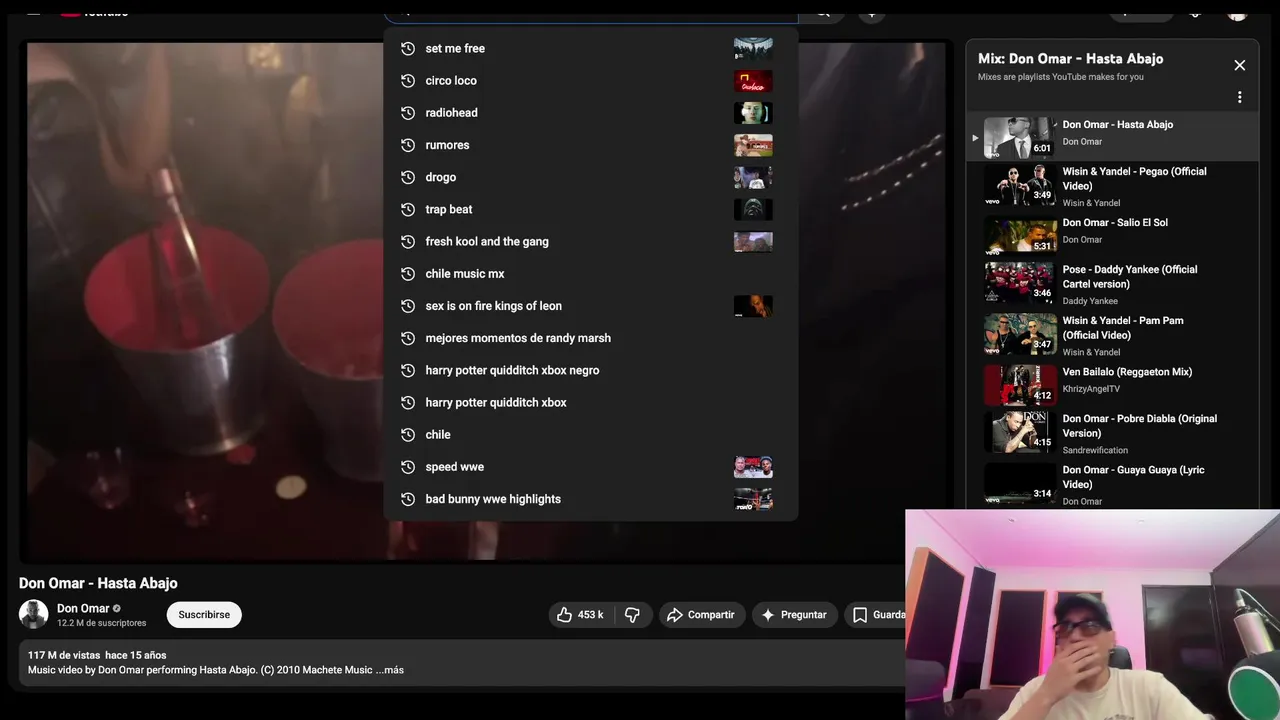Open Don Omar channel avatar
The height and width of the screenshot is (720, 1280).
tap(33, 614)
